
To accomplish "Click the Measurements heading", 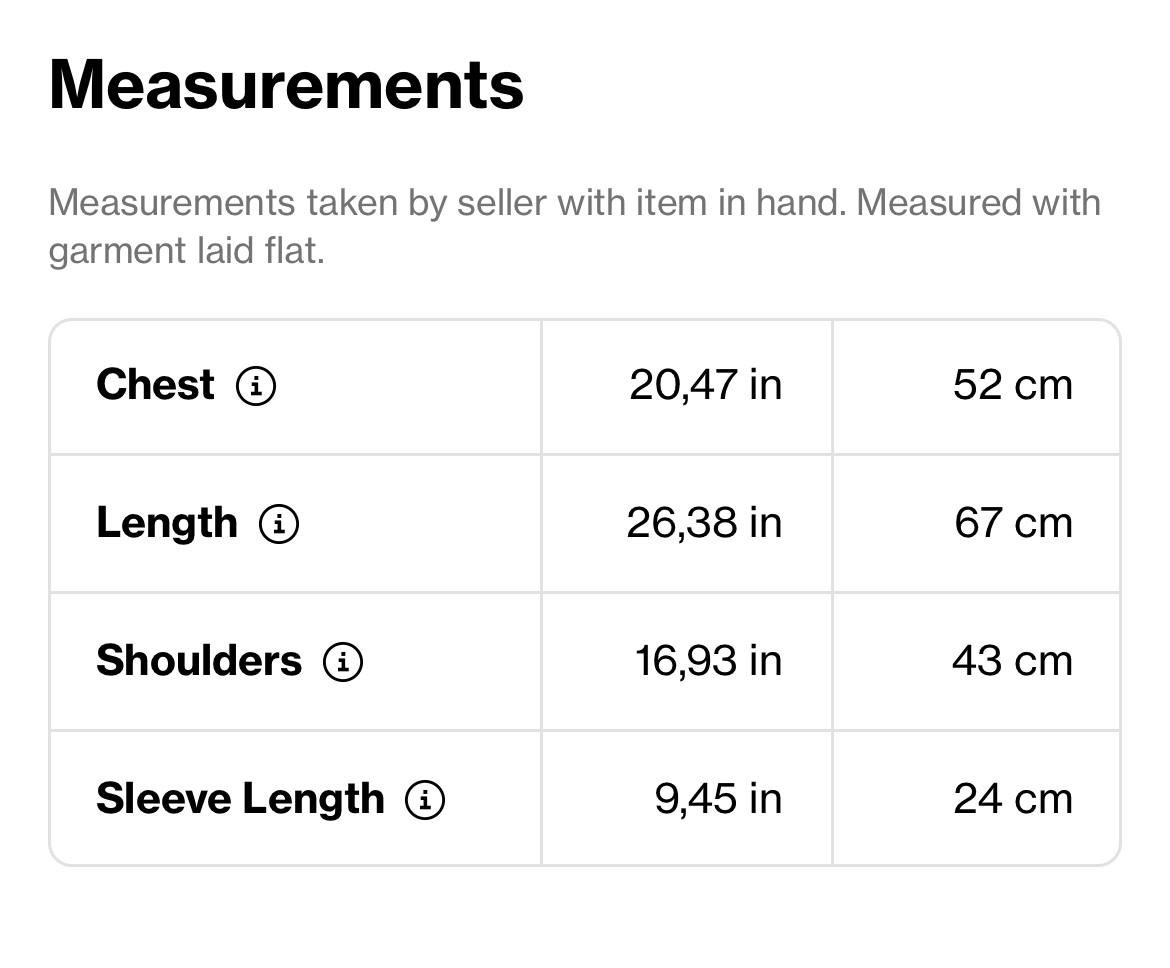I will 286,85.
